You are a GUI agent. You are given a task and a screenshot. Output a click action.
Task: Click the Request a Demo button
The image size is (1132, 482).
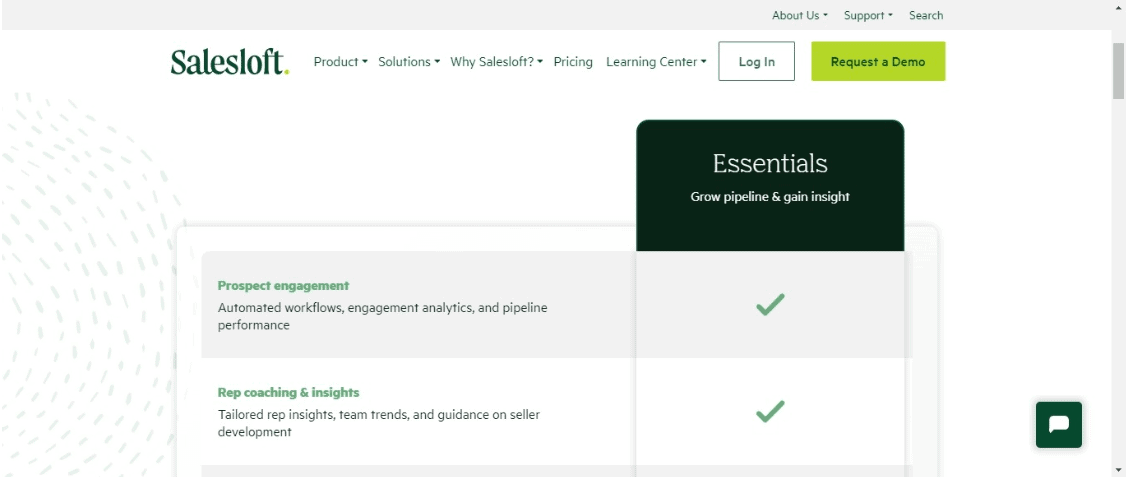coord(878,61)
